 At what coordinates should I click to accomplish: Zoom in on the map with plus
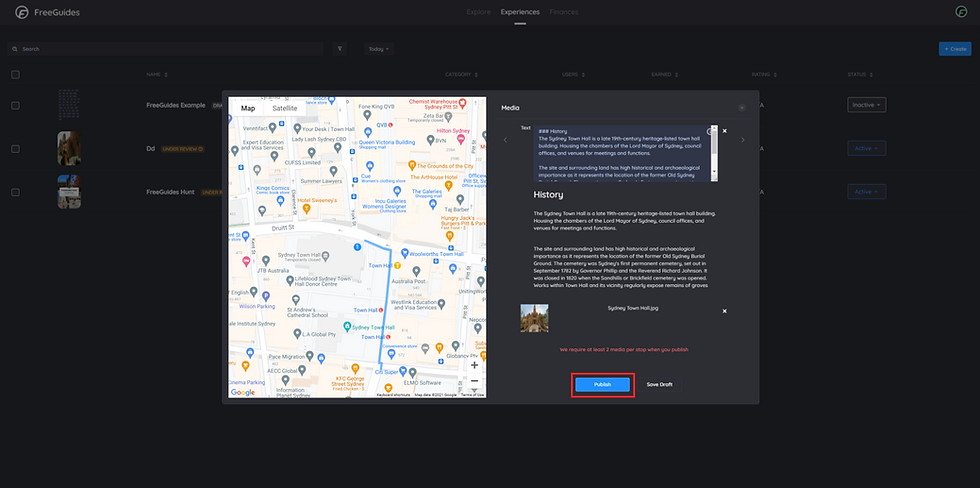(x=474, y=365)
